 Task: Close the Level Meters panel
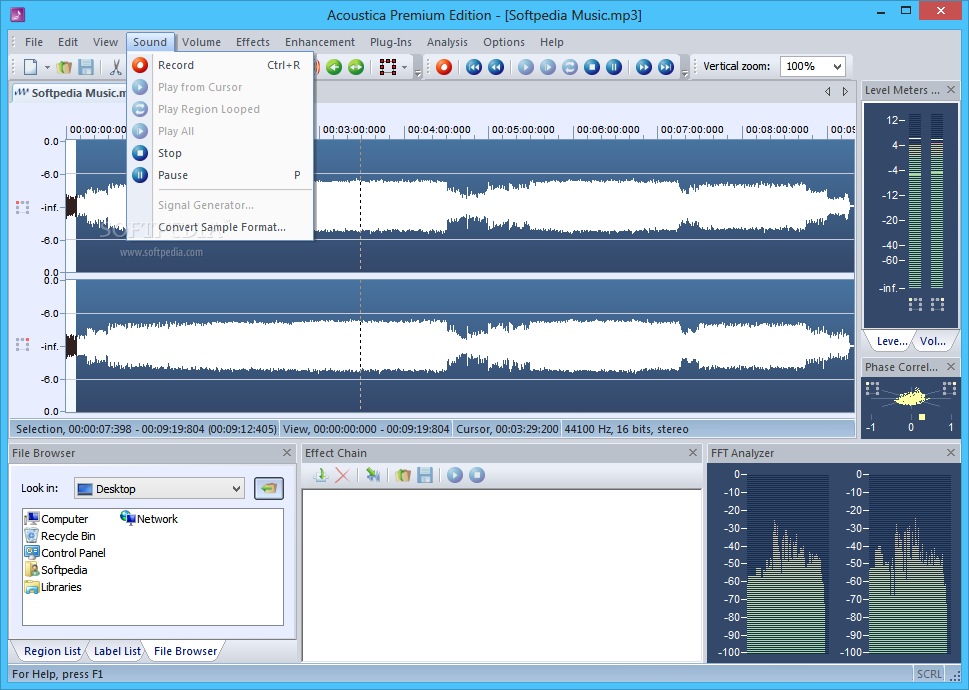(951, 90)
